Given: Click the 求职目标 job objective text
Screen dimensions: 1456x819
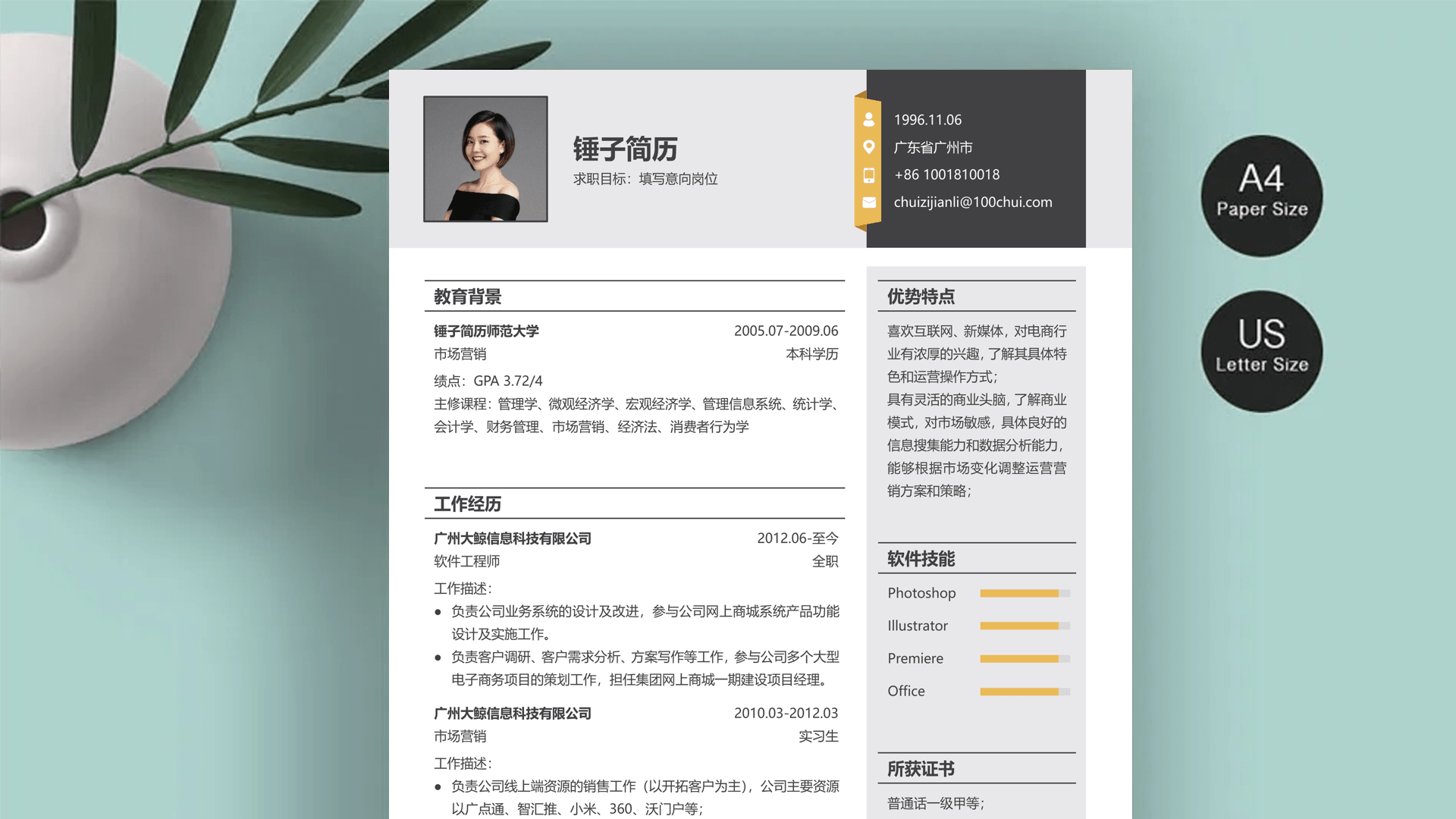Looking at the screenshot, I should pos(645,179).
